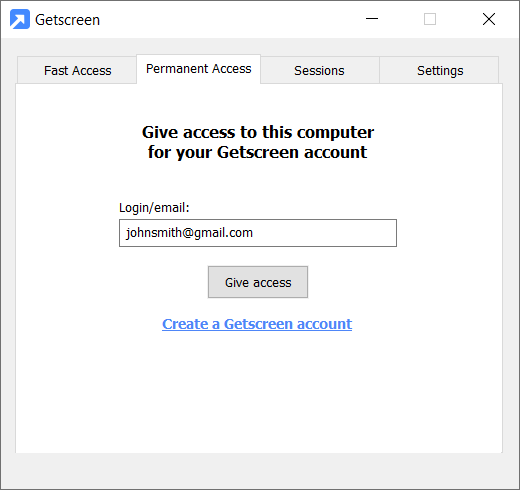Click the 'Login/email:' field label
This screenshot has width=520, height=490.
click(x=154, y=208)
